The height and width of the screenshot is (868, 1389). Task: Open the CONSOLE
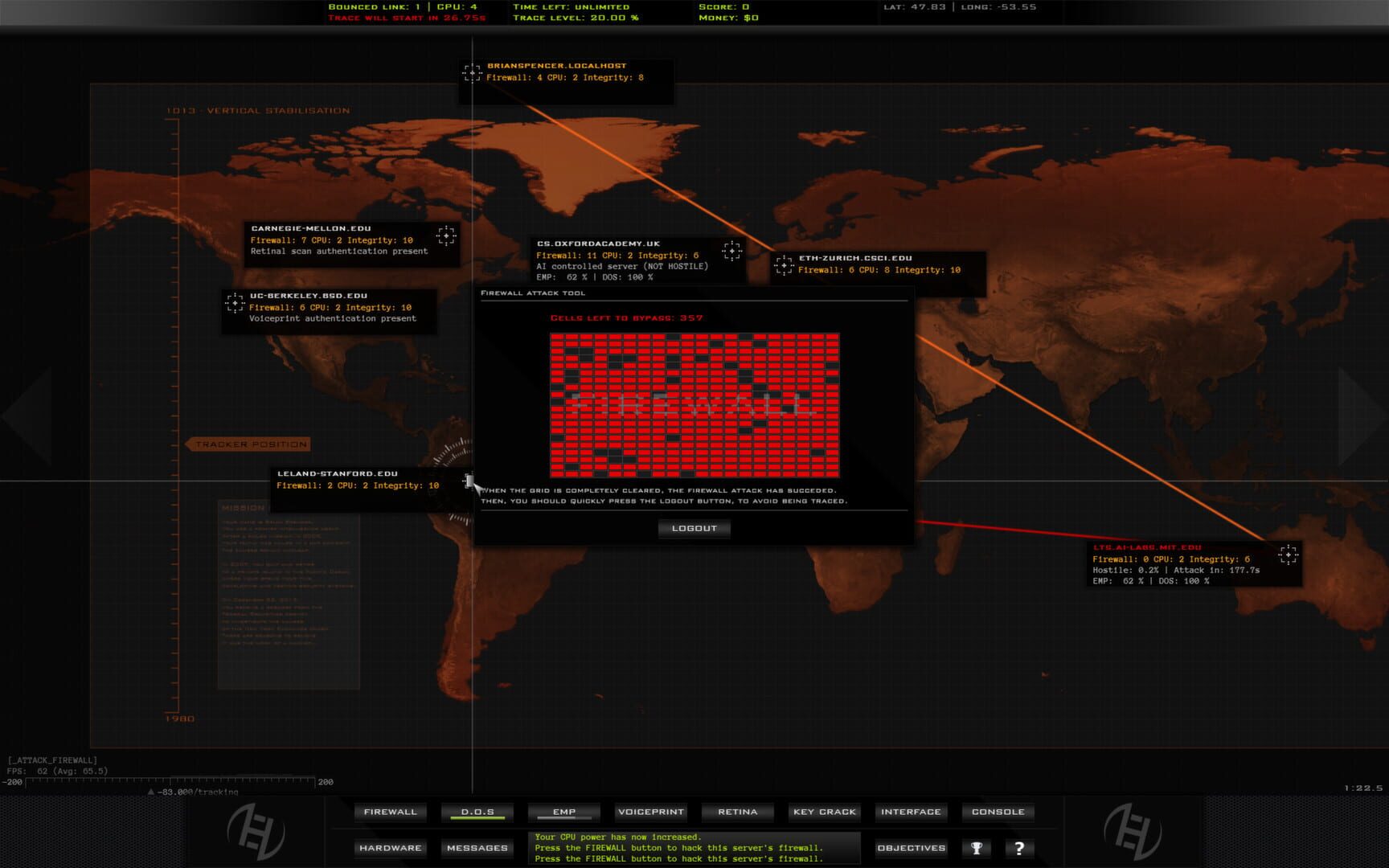998,812
